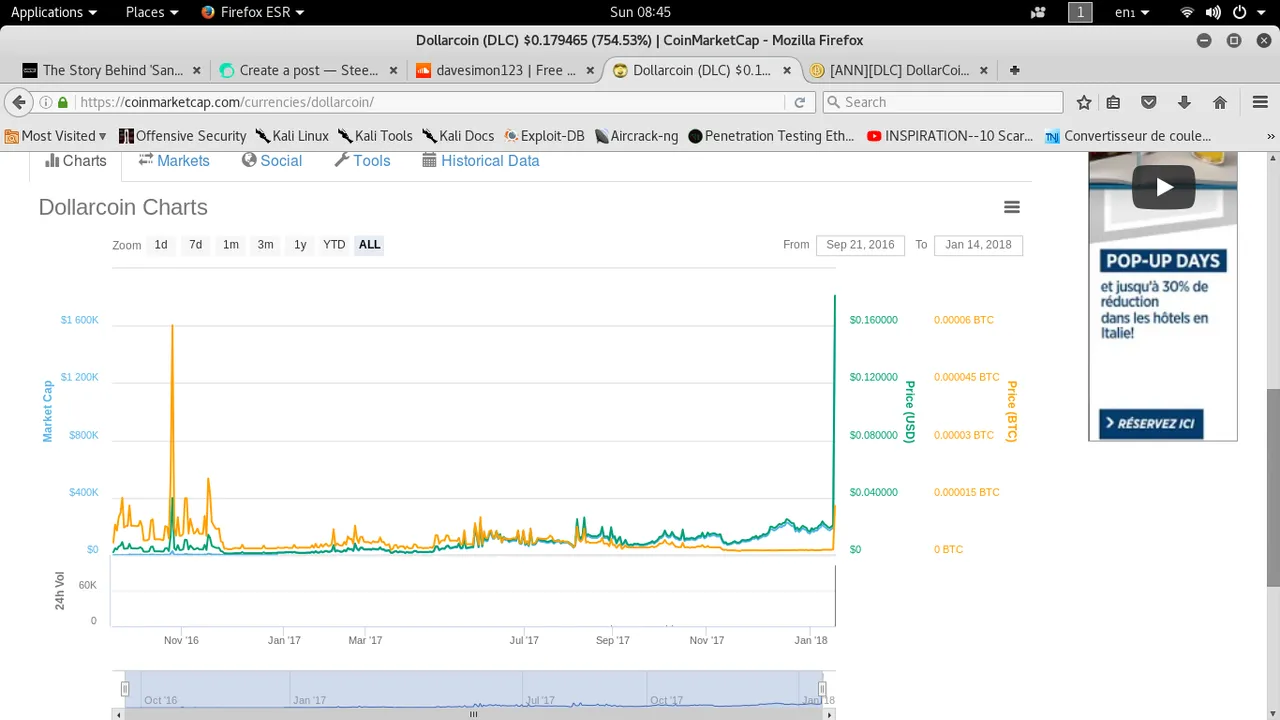
Task: Close the Dollarcoin CoinMarketCap tab
Action: [788, 70]
